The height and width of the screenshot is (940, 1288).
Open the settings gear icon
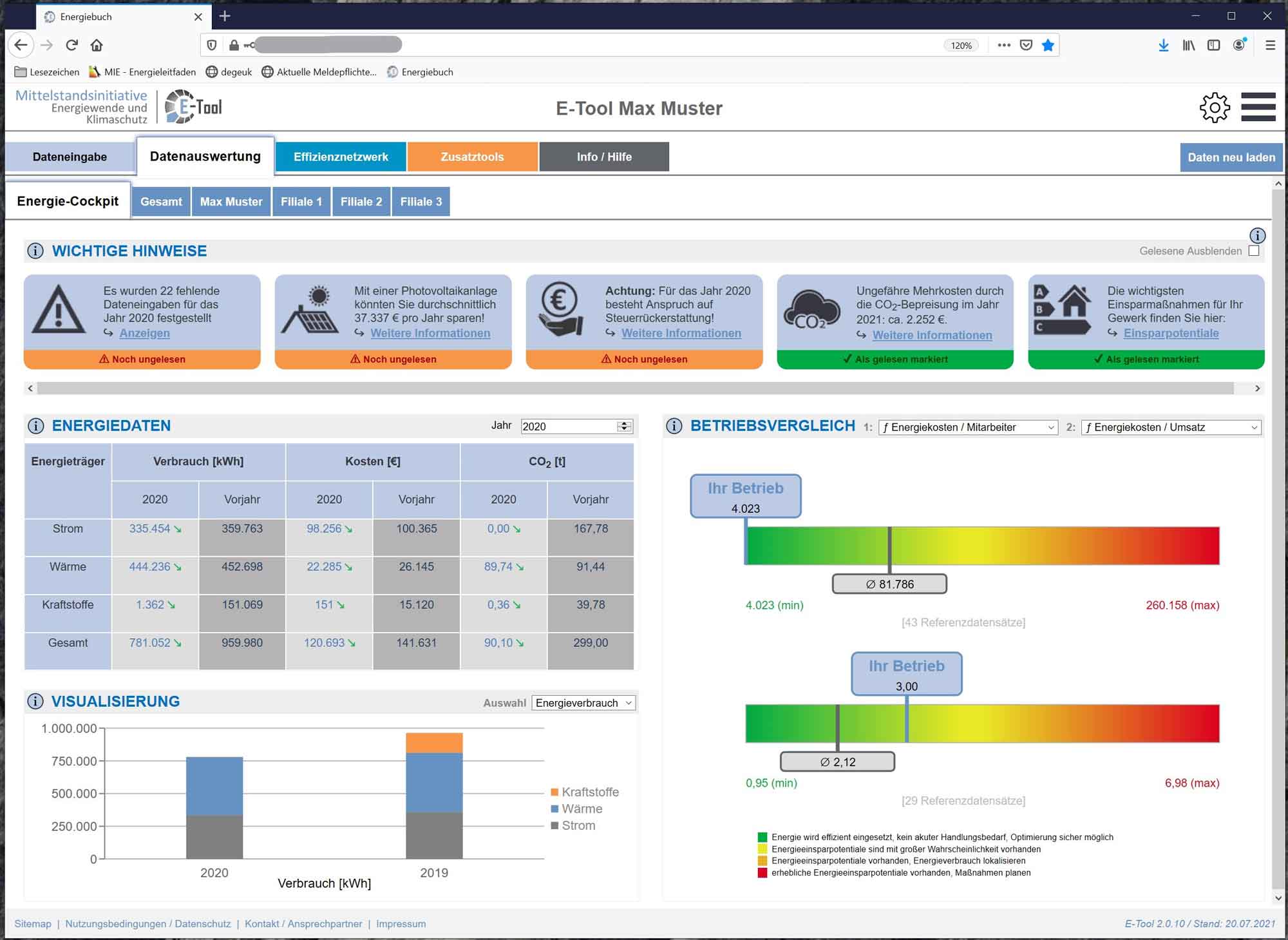(1214, 108)
